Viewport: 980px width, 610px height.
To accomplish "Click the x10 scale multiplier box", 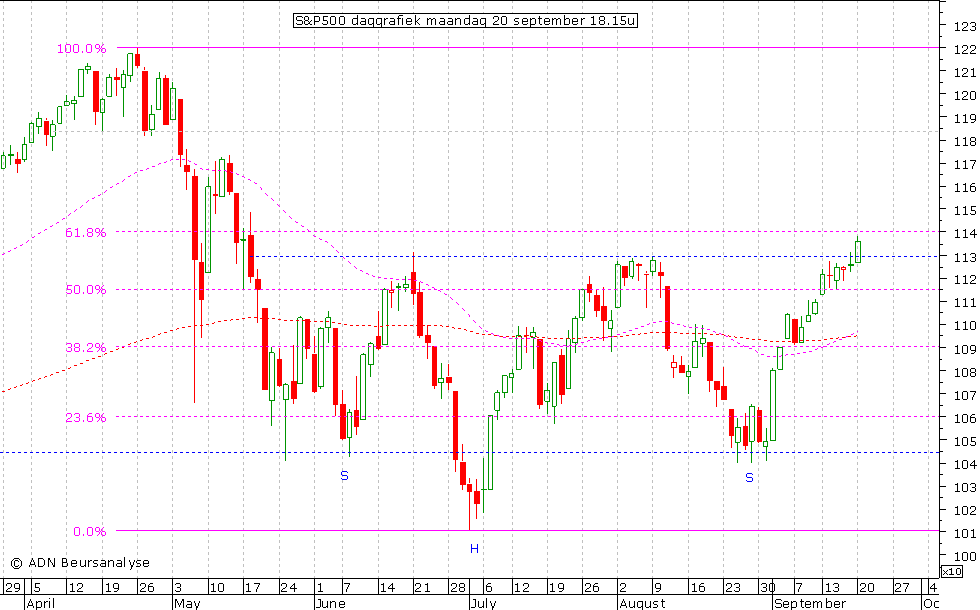I will [x=952, y=572].
